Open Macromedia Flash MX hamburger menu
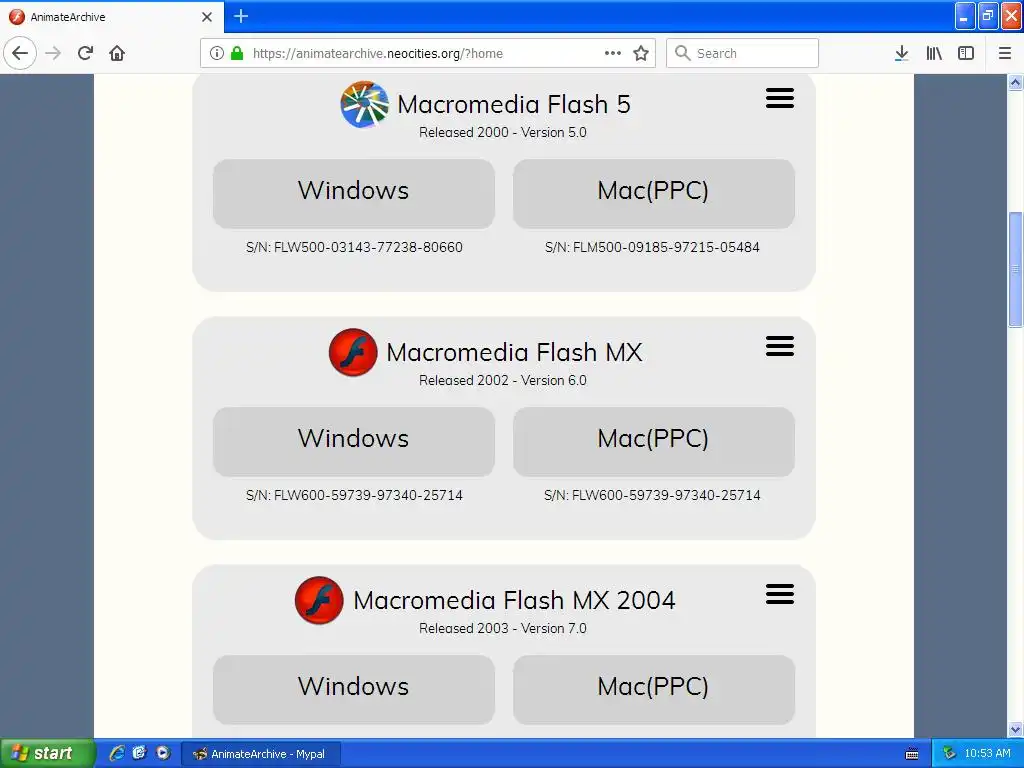The width and height of the screenshot is (1024, 768). pyautogui.click(x=780, y=346)
